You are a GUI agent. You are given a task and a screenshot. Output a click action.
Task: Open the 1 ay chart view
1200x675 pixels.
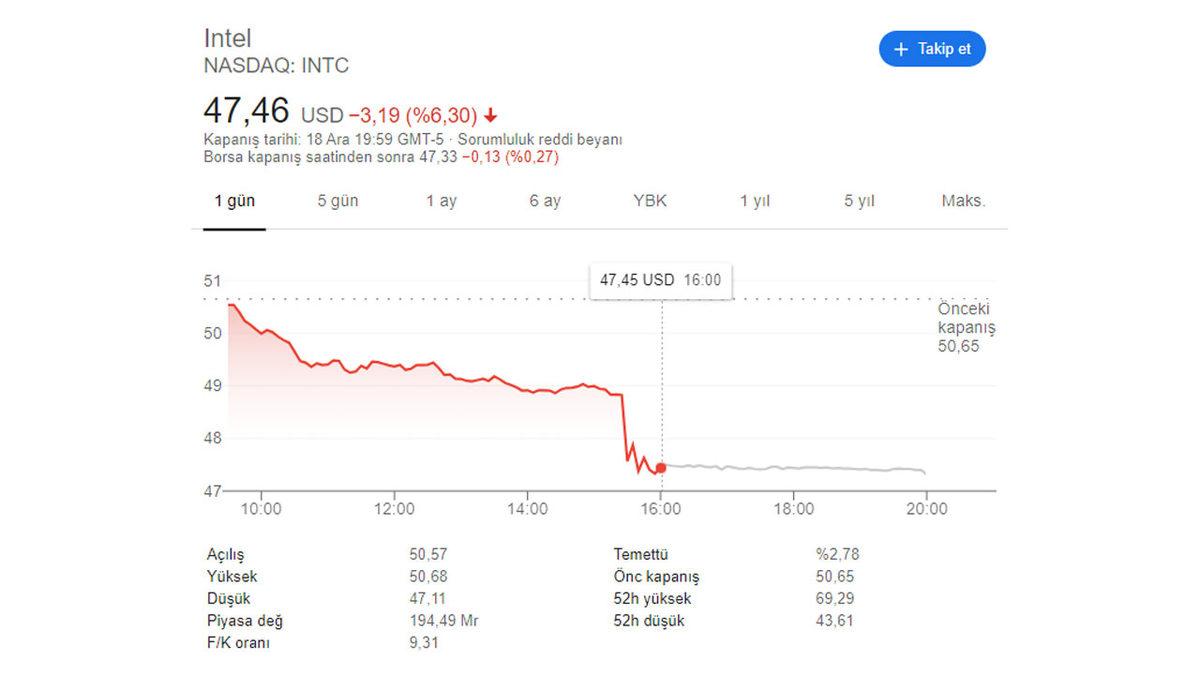[x=441, y=200]
